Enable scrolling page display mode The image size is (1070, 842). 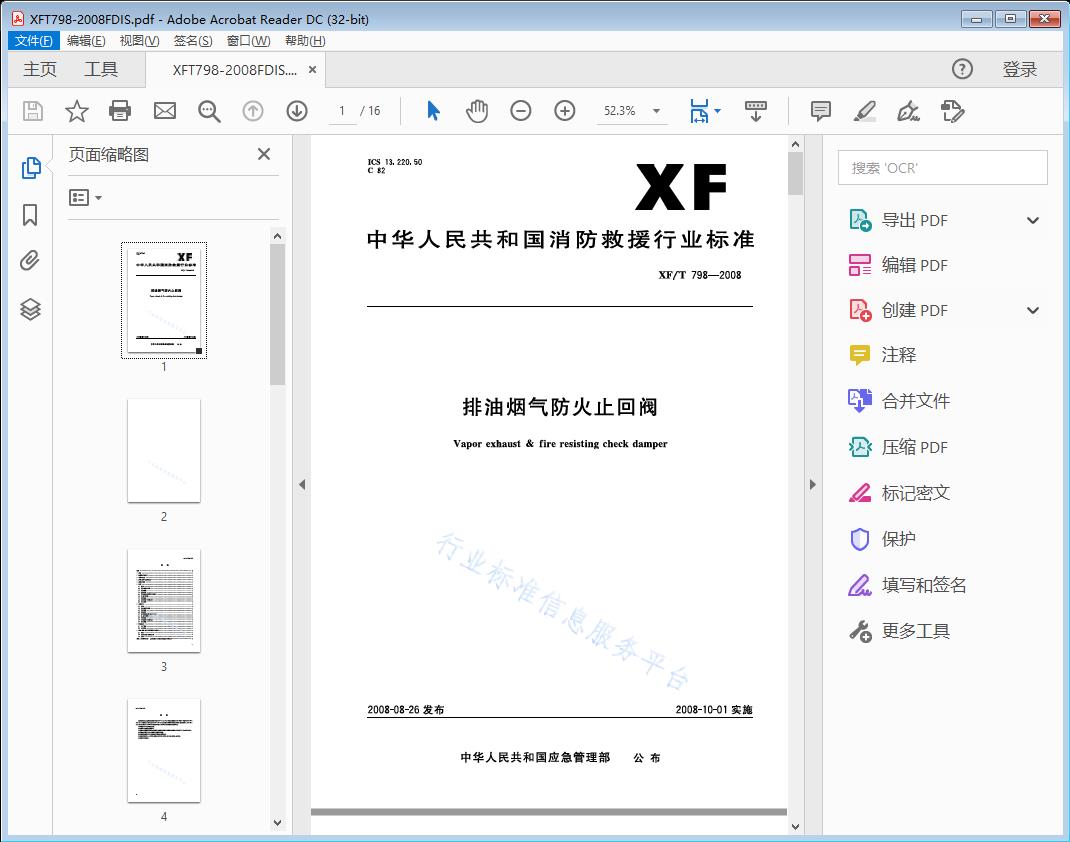pyautogui.click(x=755, y=111)
